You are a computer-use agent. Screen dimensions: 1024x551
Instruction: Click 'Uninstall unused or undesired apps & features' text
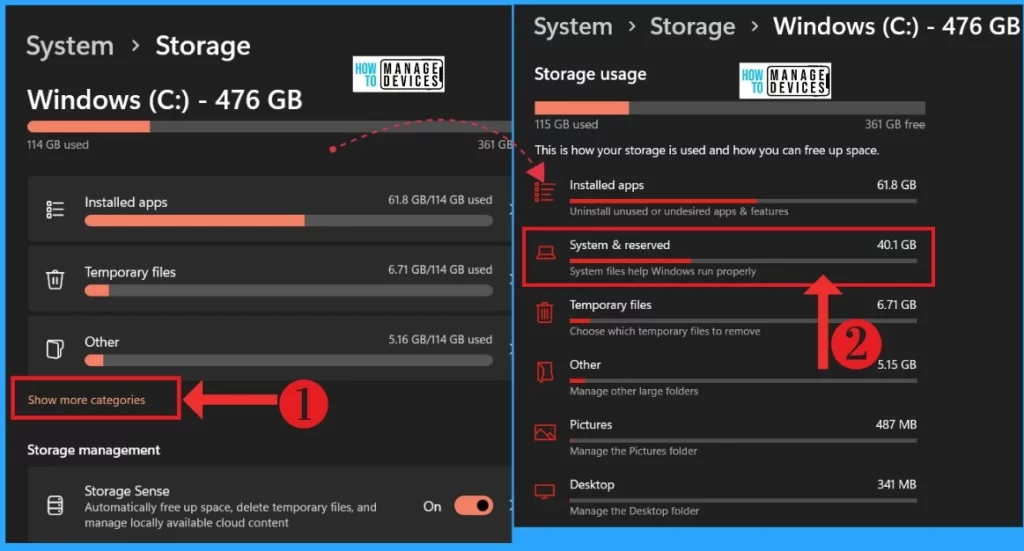tap(679, 212)
